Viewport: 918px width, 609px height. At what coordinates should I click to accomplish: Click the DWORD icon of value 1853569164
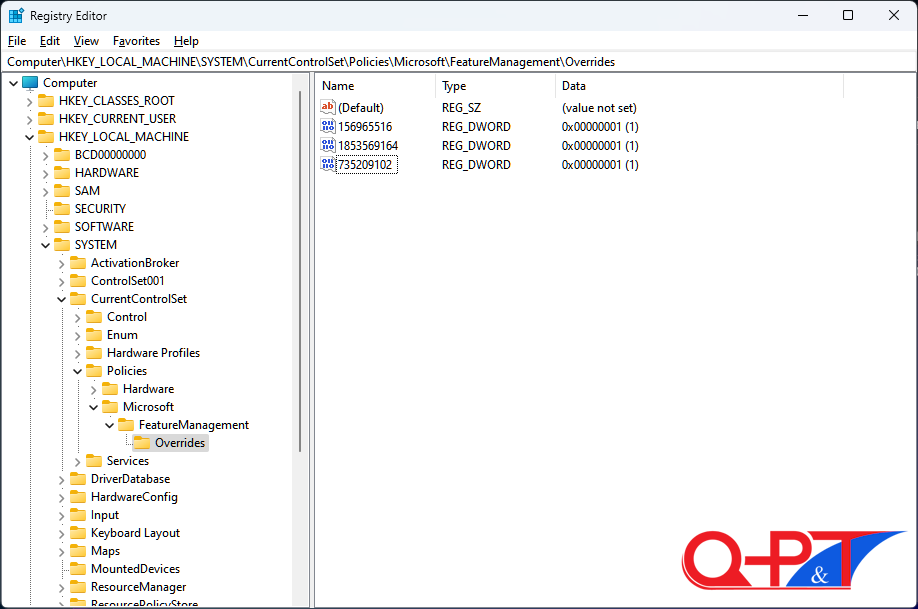point(328,146)
